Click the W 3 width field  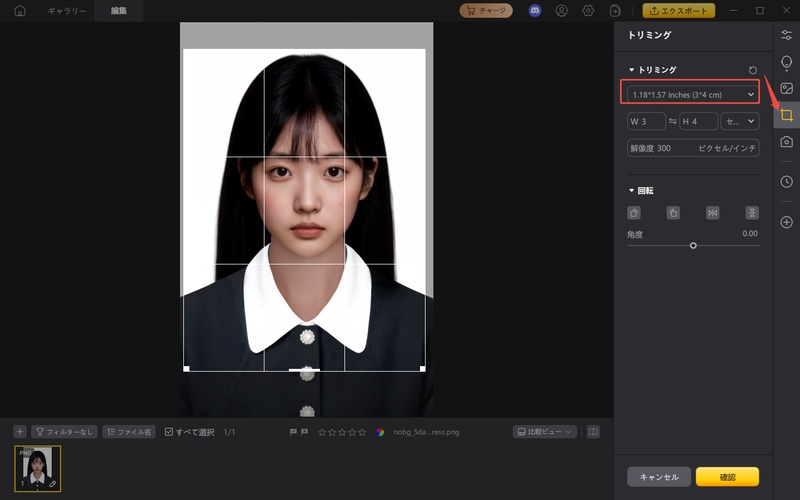click(x=646, y=121)
